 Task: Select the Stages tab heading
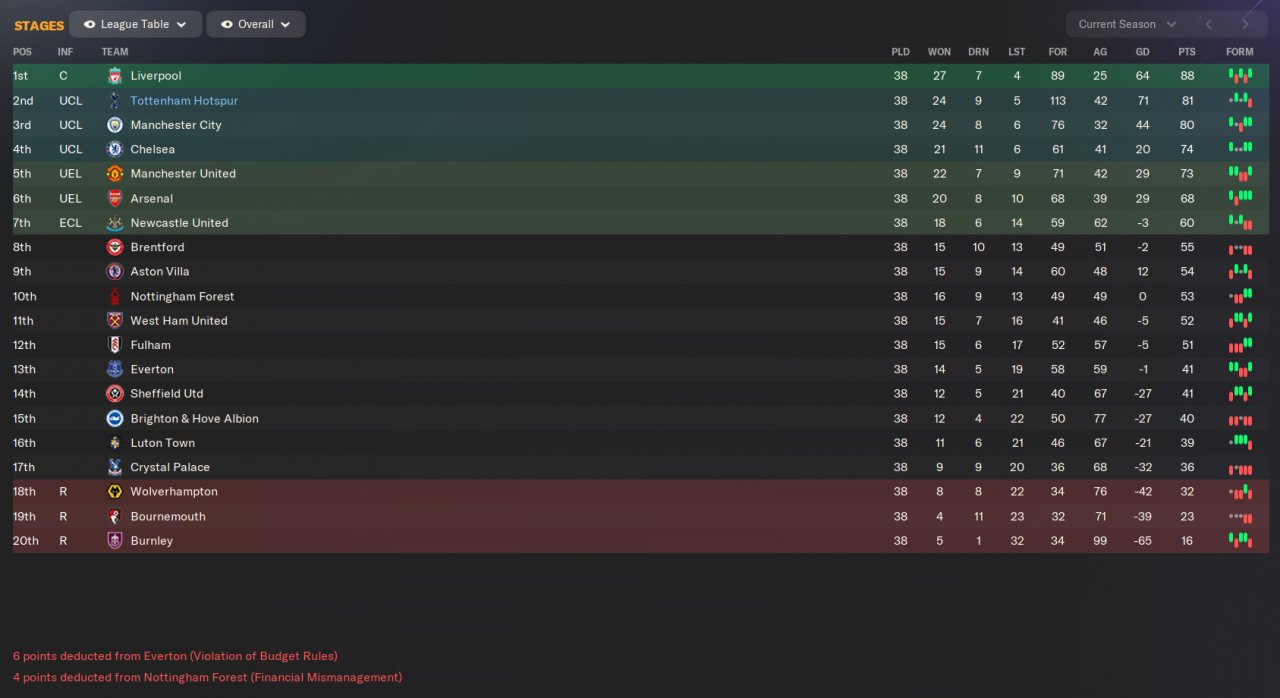pos(39,25)
